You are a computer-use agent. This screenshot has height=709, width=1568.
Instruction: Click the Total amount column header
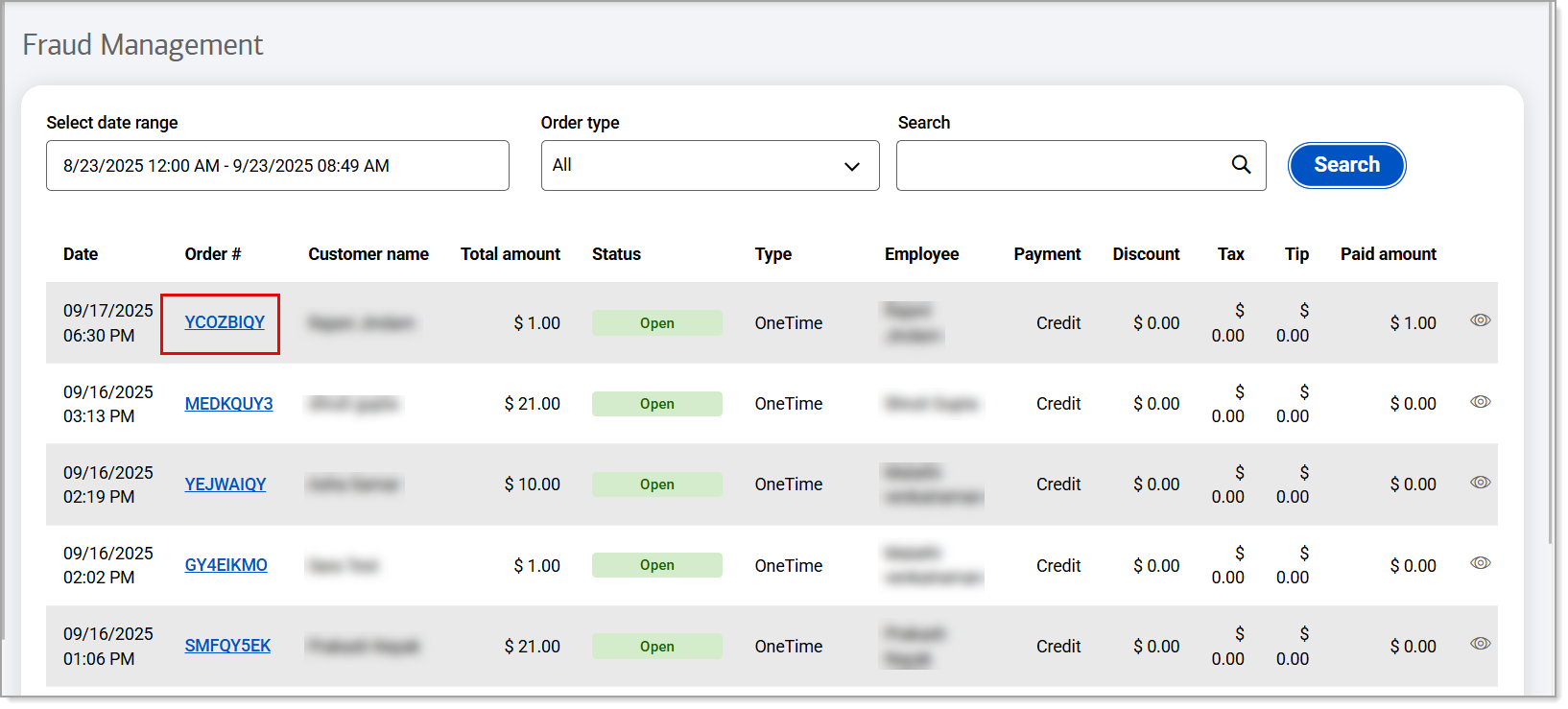(511, 254)
